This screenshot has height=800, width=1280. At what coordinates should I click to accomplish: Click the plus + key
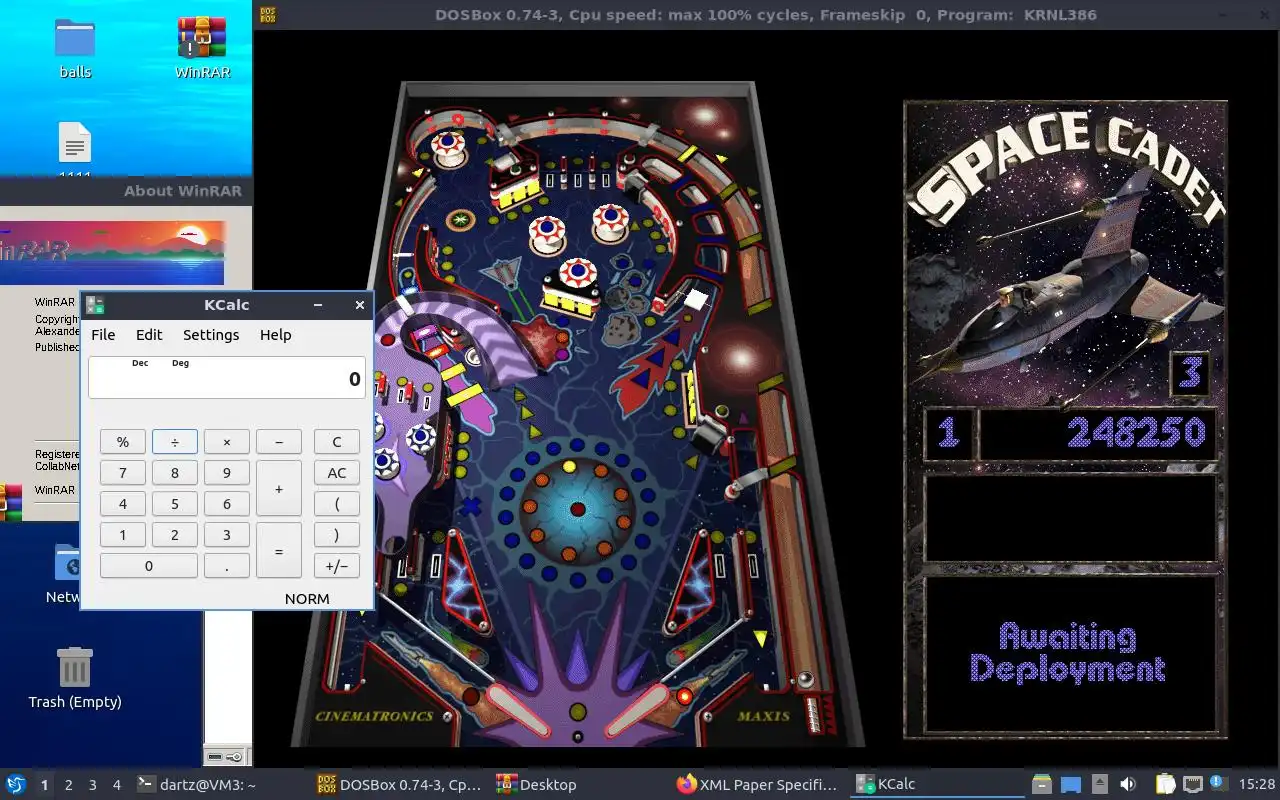click(x=279, y=488)
